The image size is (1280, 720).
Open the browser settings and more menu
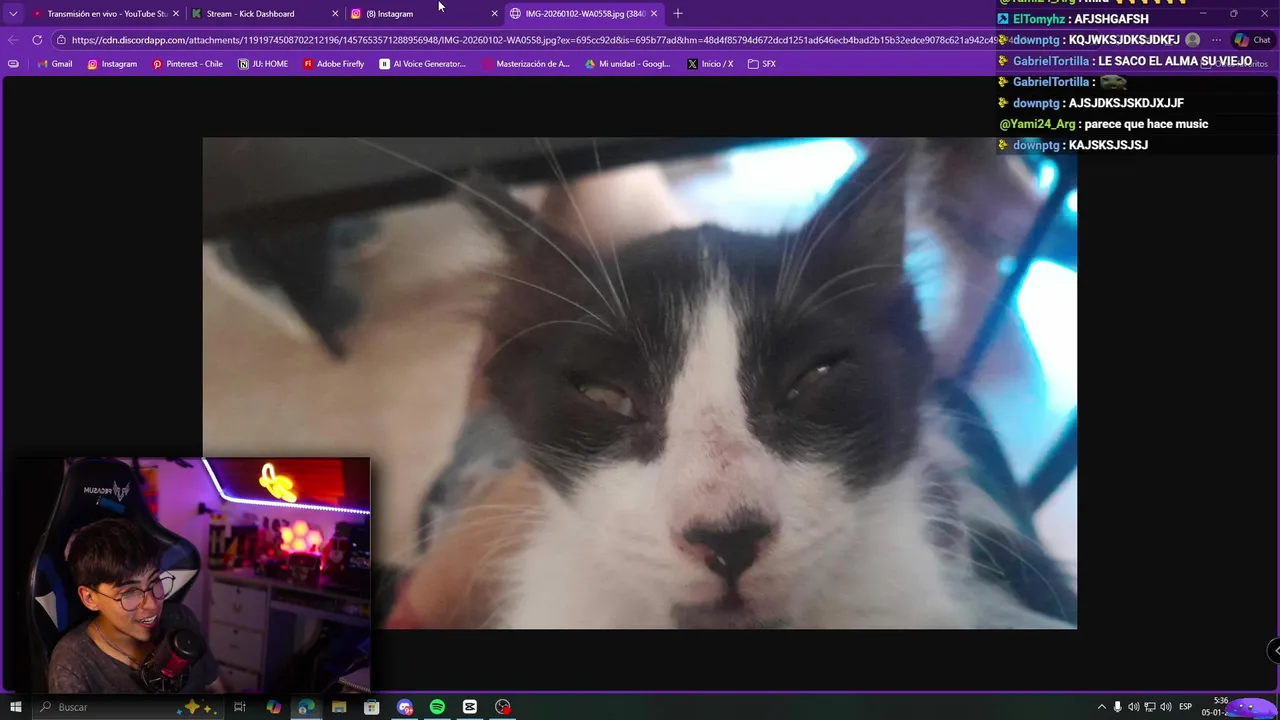pyautogui.click(x=1216, y=40)
